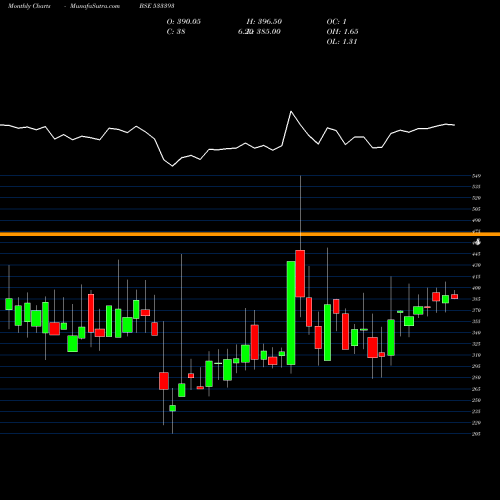Click the 280 price axis label
500x500 pixels.
[x=476, y=378]
